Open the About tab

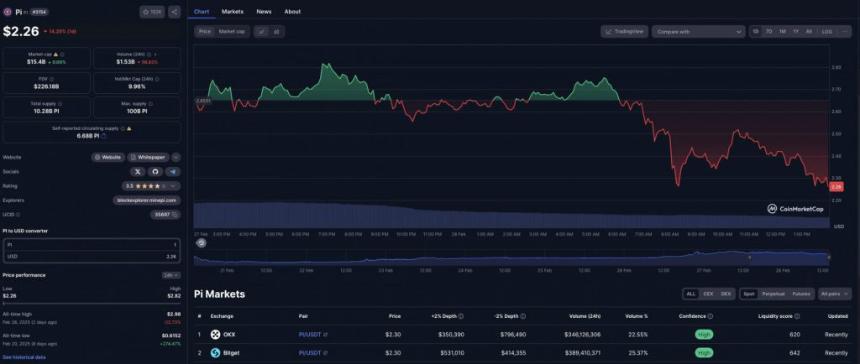[x=292, y=12]
